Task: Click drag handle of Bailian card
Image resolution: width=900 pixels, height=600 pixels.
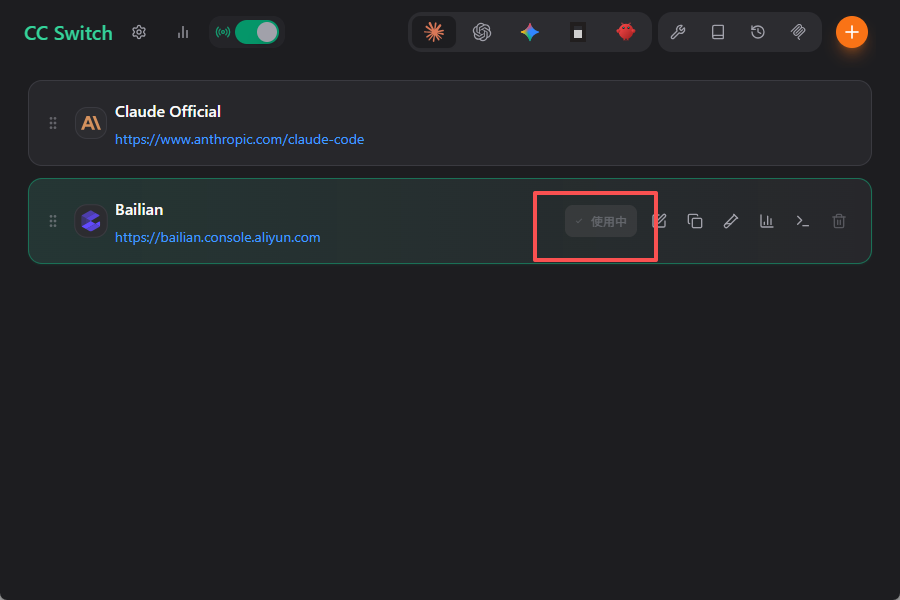Action: coord(53,221)
